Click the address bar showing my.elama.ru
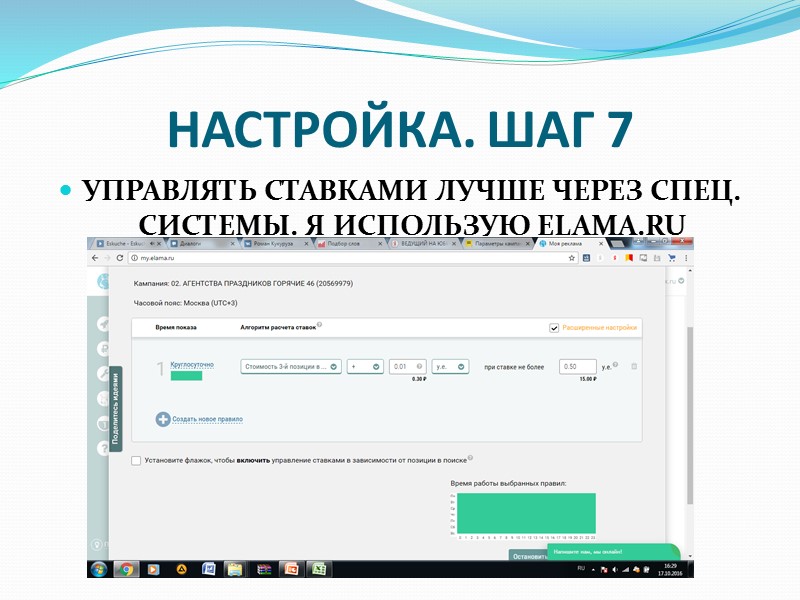 pos(352,258)
